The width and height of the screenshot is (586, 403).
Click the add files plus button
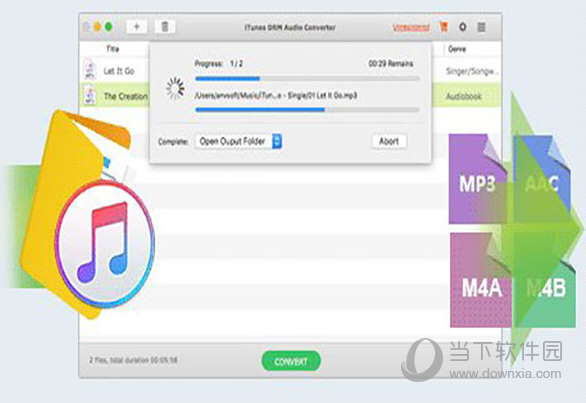(136, 27)
